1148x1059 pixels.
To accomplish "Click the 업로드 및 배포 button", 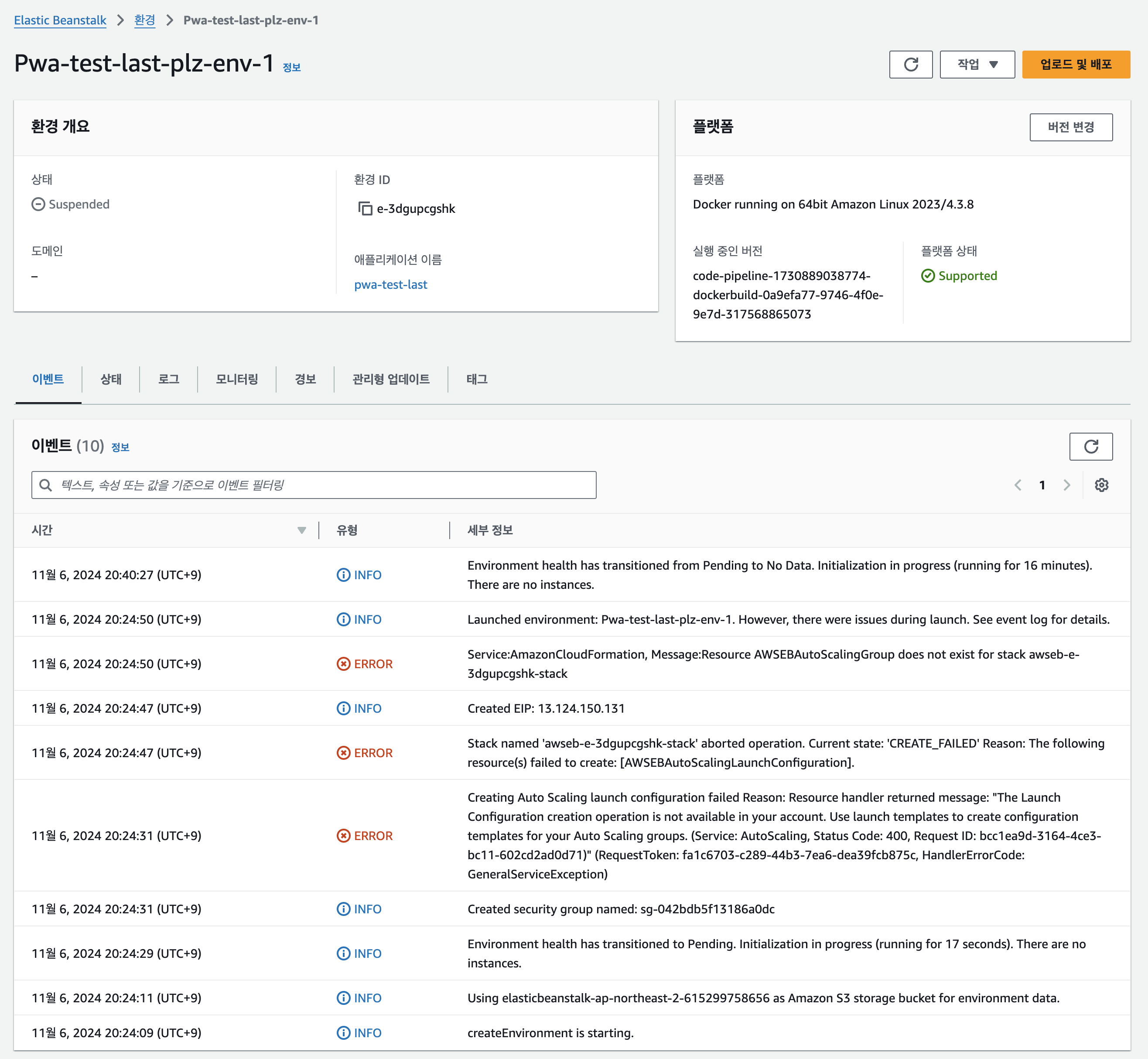I will (1076, 64).
